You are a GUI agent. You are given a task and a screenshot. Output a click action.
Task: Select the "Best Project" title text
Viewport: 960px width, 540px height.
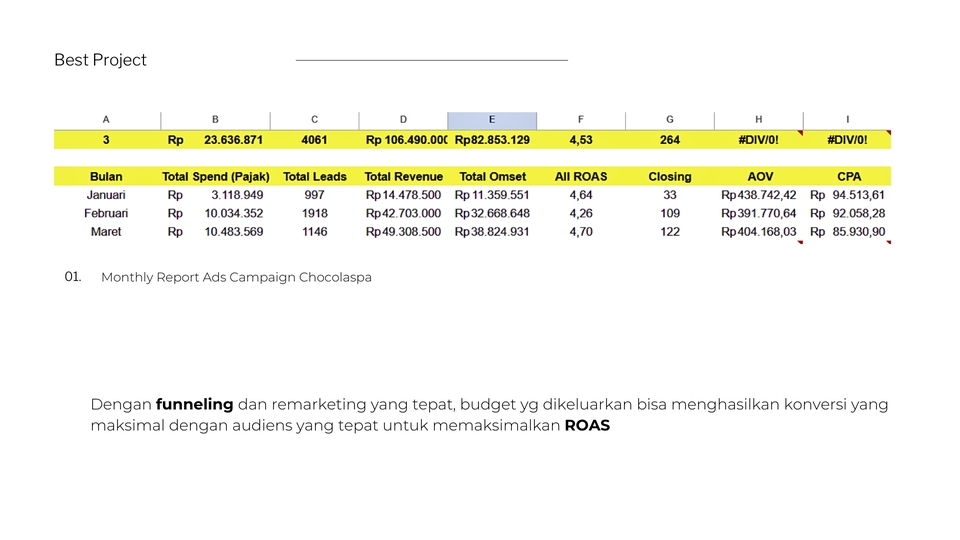[100, 60]
